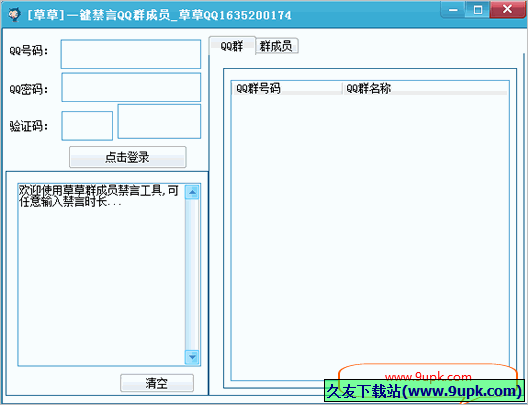
Task: Click the 清空 button
Action: click(157, 383)
